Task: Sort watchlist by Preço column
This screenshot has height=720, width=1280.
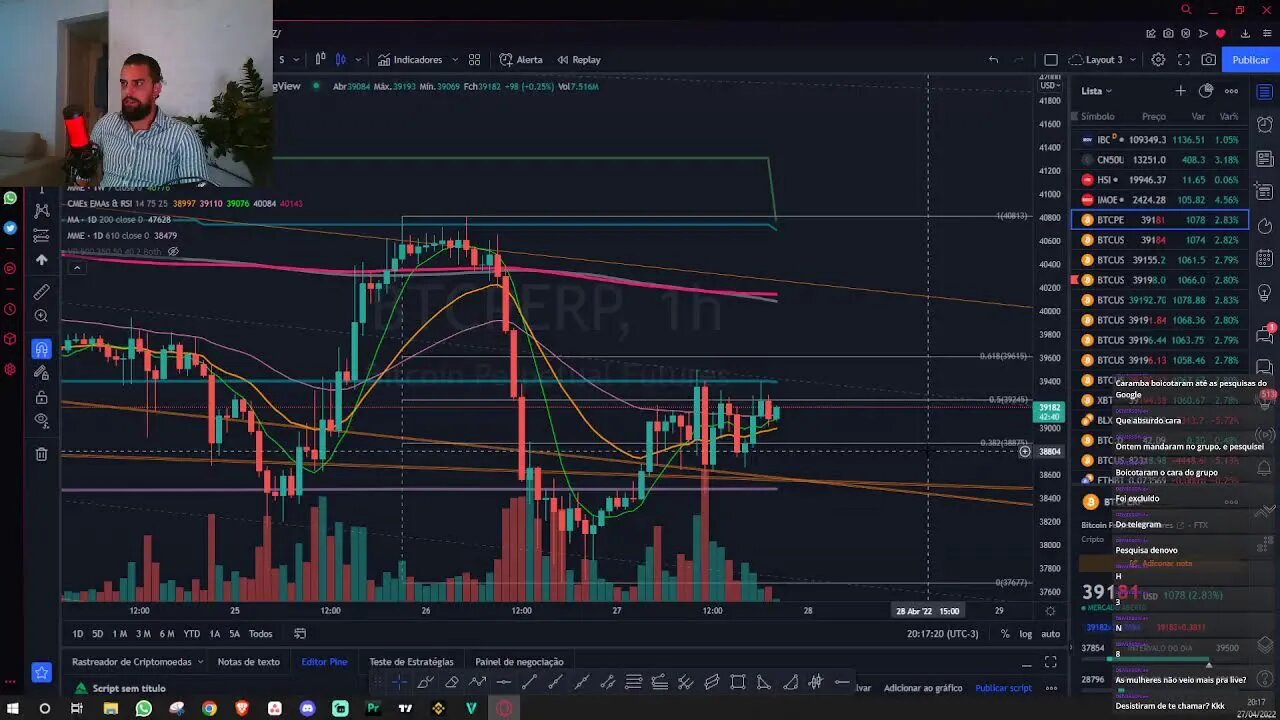Action: tap(1153, 117)
